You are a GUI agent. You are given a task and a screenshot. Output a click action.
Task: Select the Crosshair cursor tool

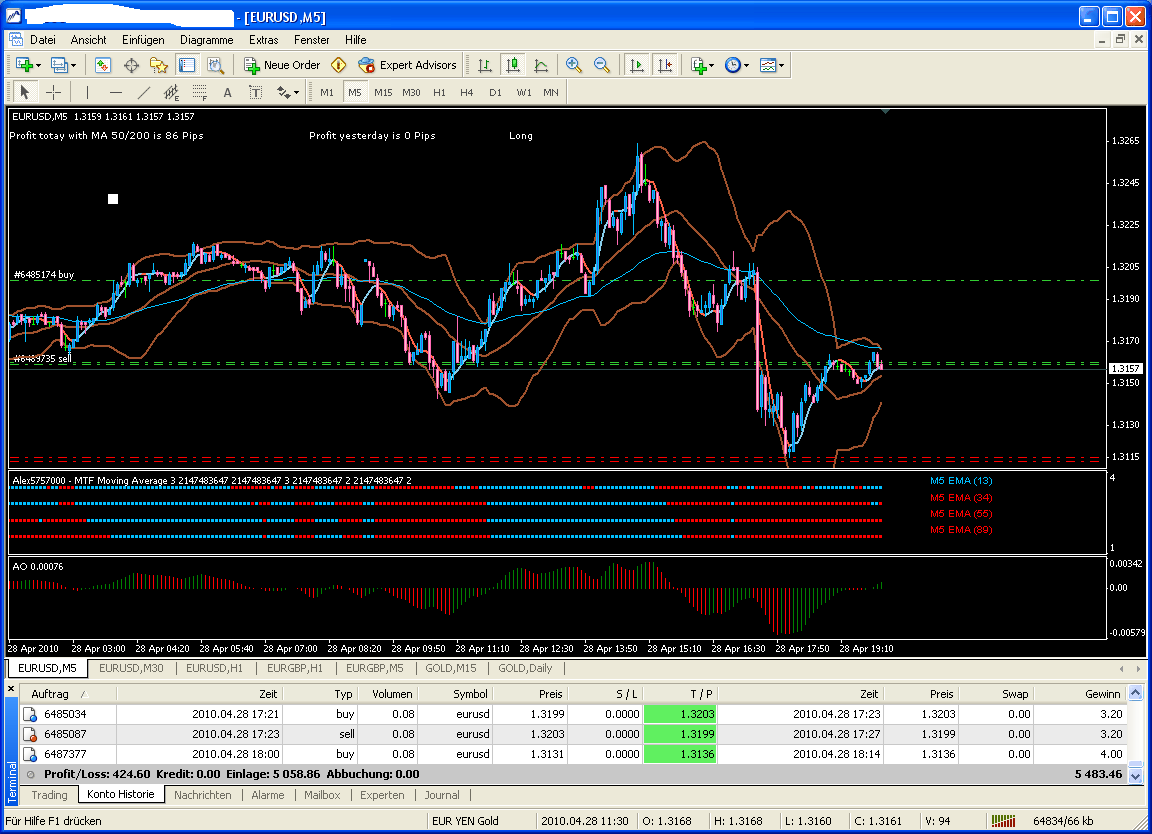tap(54, 93)
